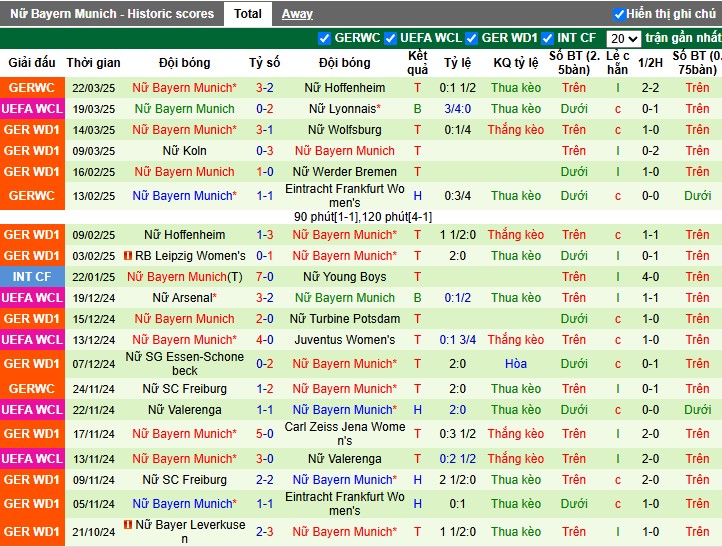The height and width of the screenshot is (547, 722).
Task: Click the 4-0 score against Juventus Women's
Action: coord(264,340)
